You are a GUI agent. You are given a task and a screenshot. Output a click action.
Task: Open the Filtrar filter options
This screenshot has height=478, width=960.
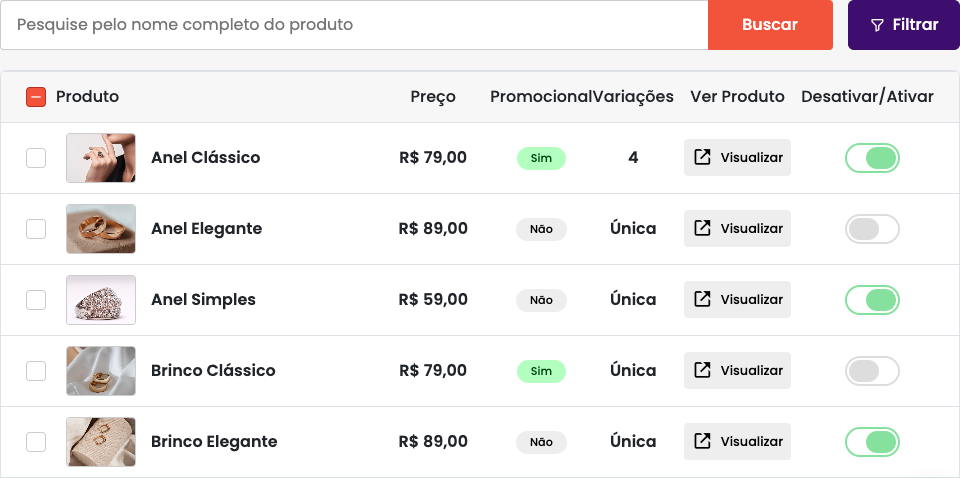[x=904, y=25]
